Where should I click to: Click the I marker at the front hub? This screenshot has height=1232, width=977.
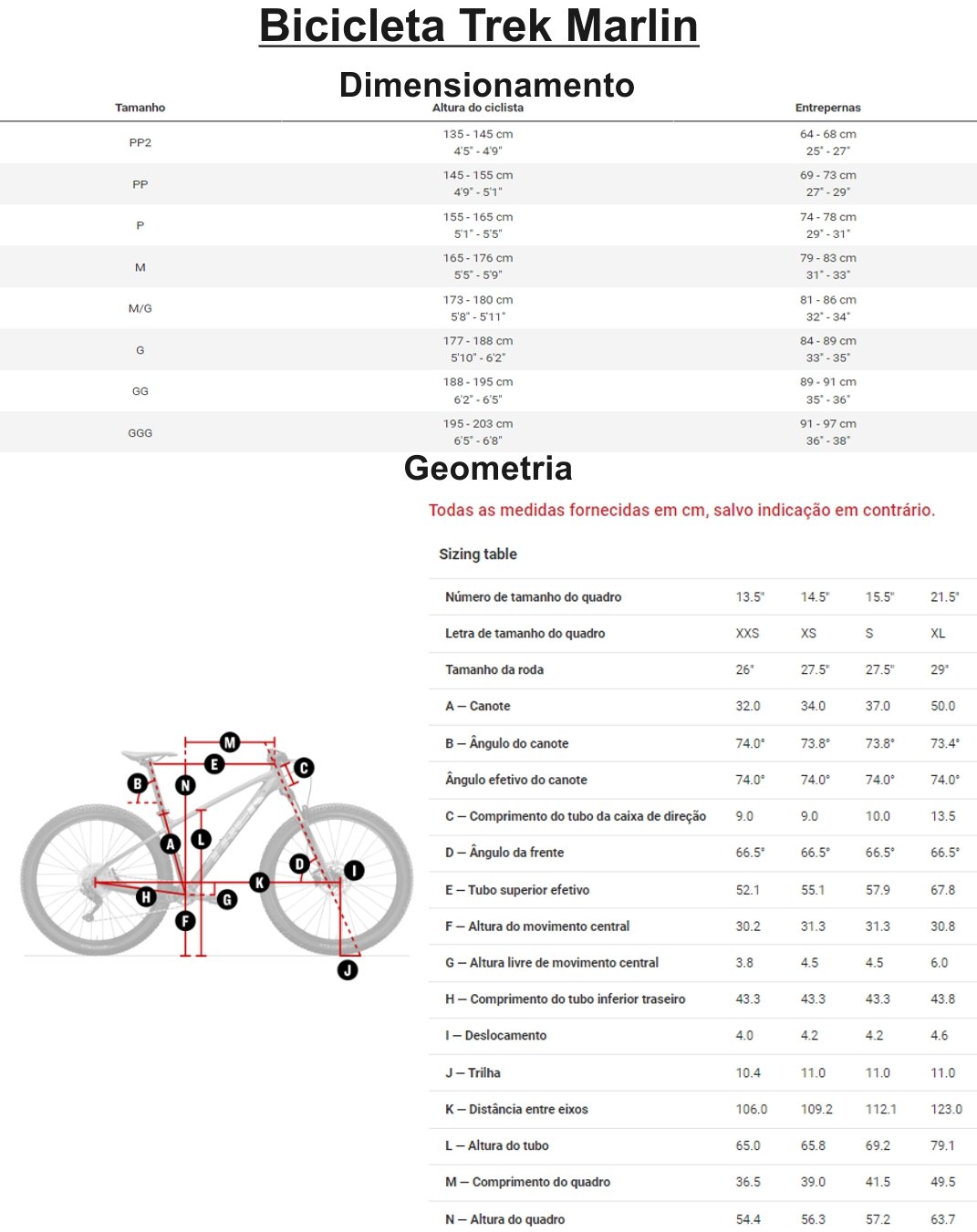click(354, 870)
